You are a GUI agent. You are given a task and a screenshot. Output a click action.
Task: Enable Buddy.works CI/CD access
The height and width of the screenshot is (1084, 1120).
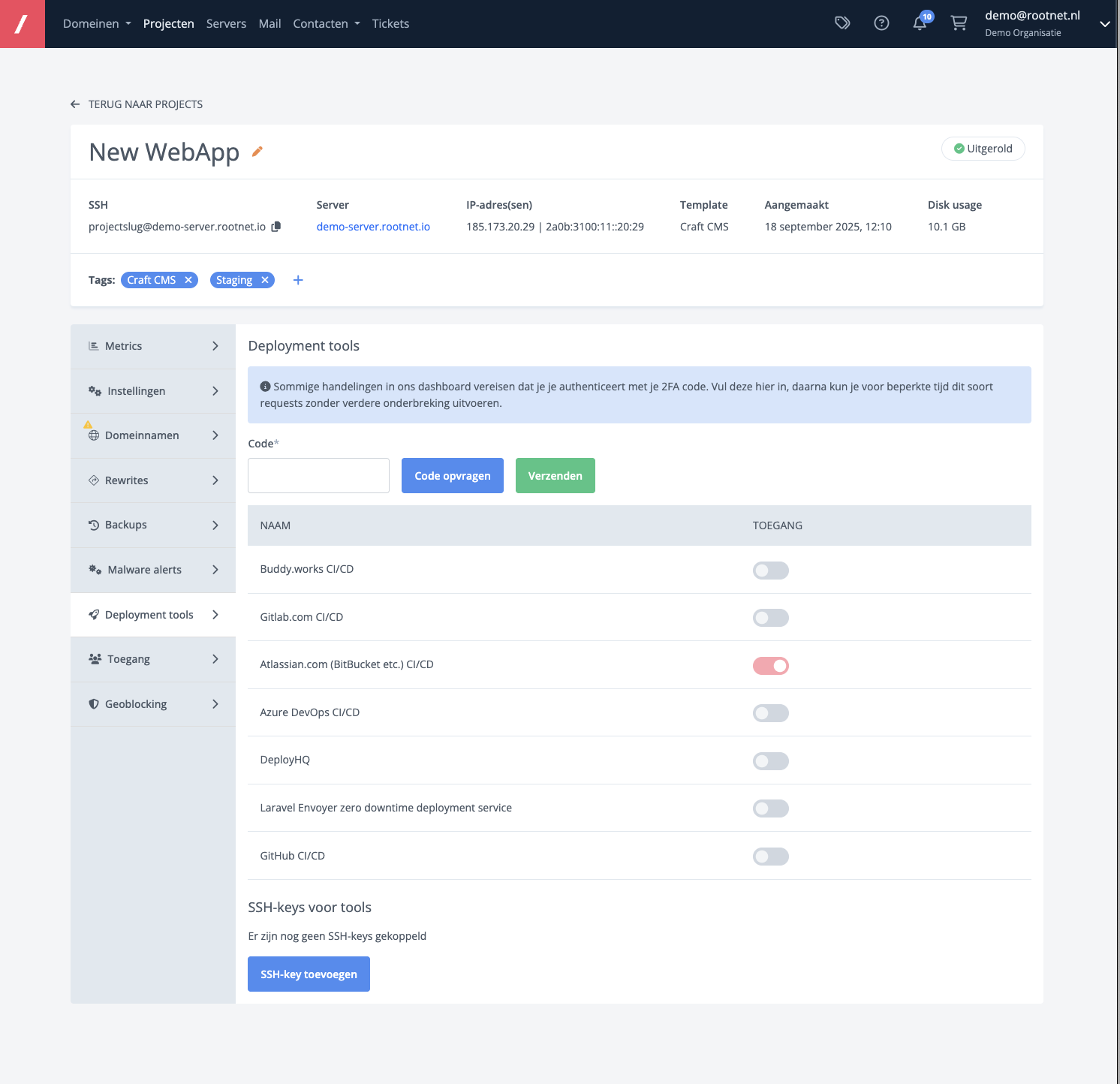pyautogui.click(x=770, y=571)
